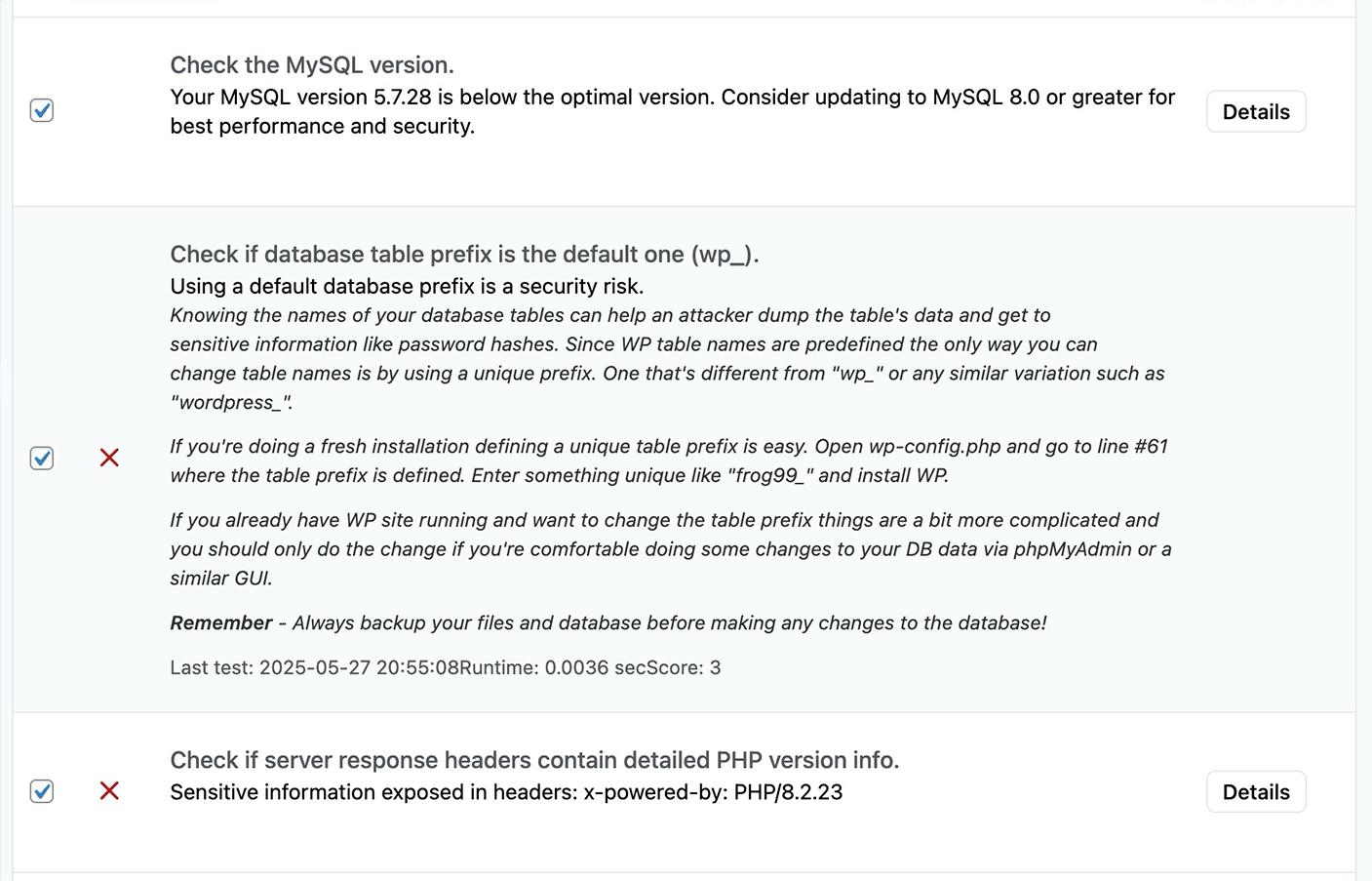Click the red X next to PHP version header test

point(108,791)
